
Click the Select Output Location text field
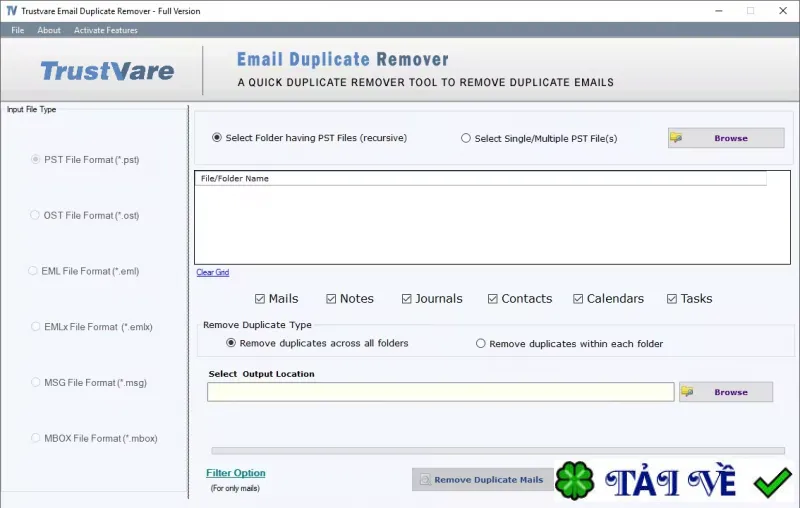pos(440,392)
